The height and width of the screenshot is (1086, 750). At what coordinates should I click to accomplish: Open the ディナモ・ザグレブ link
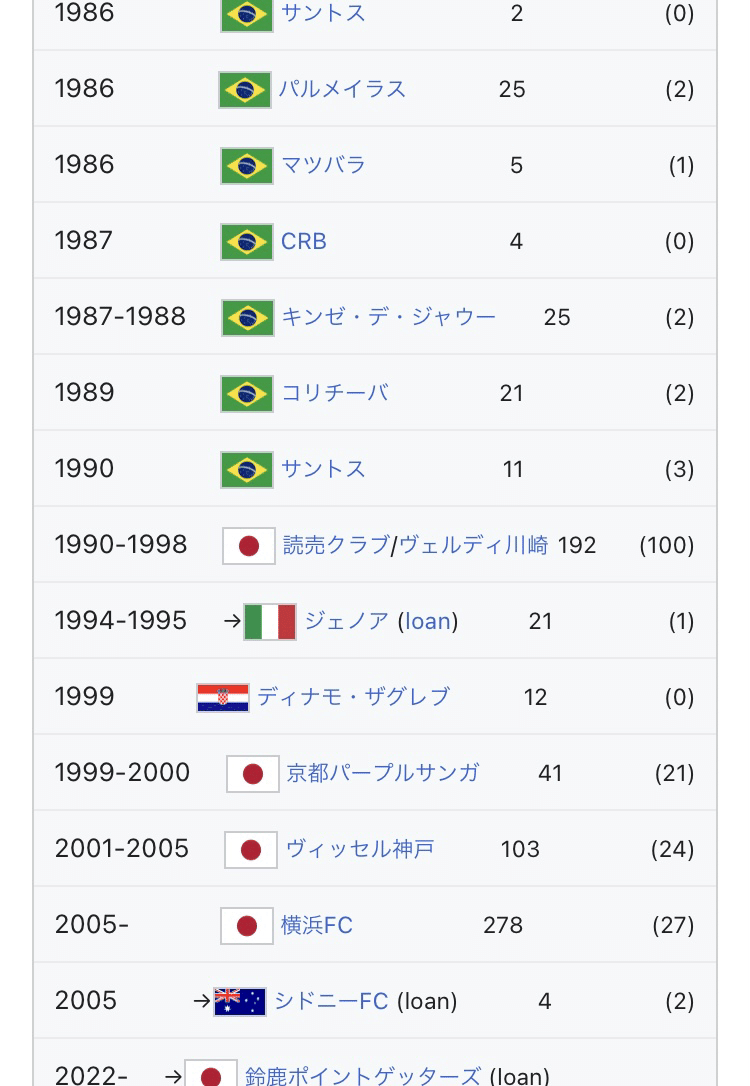pos(354,696)
